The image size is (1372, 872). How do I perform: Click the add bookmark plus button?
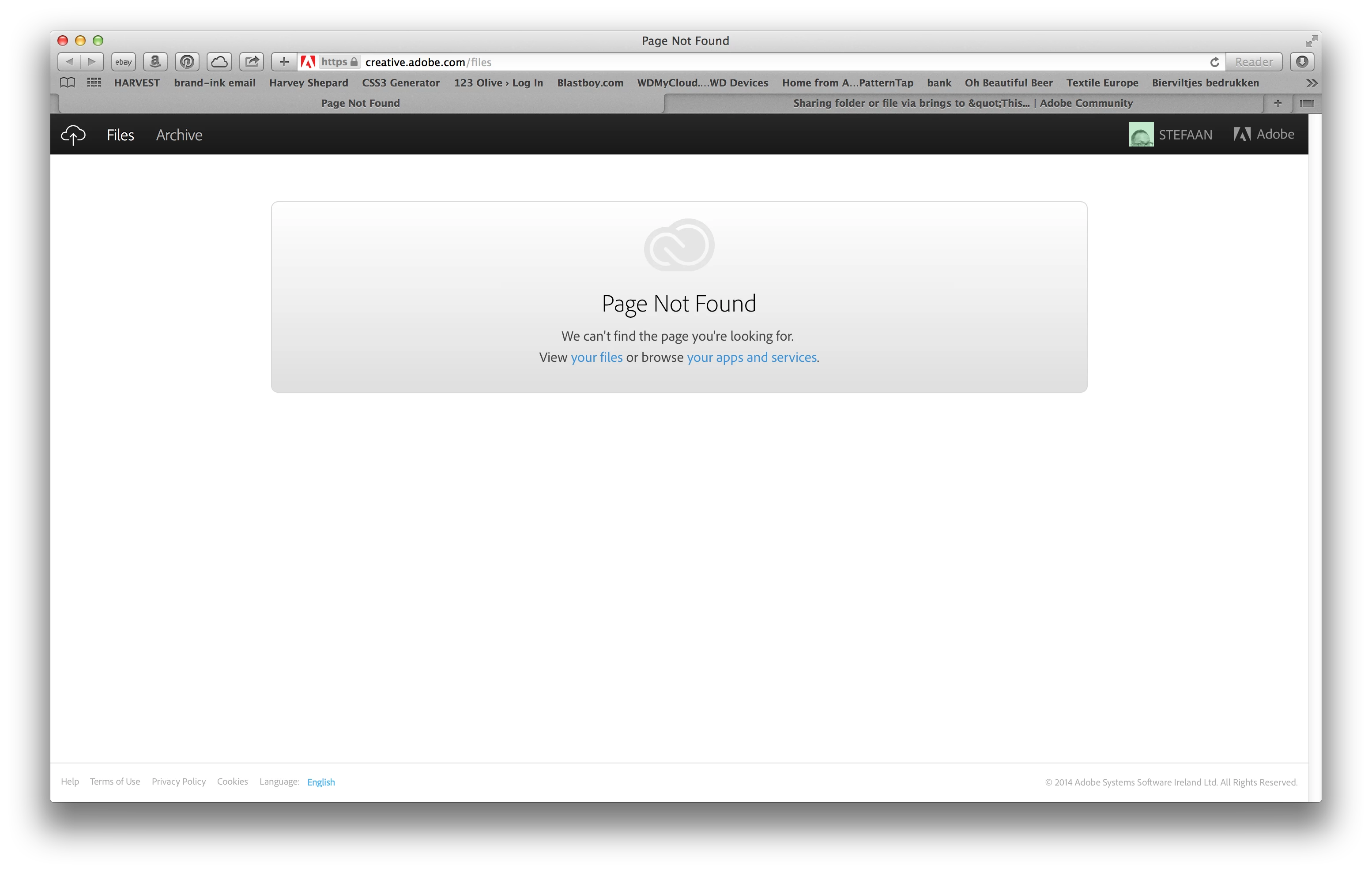pyautogui.click(x=284, y=61)
